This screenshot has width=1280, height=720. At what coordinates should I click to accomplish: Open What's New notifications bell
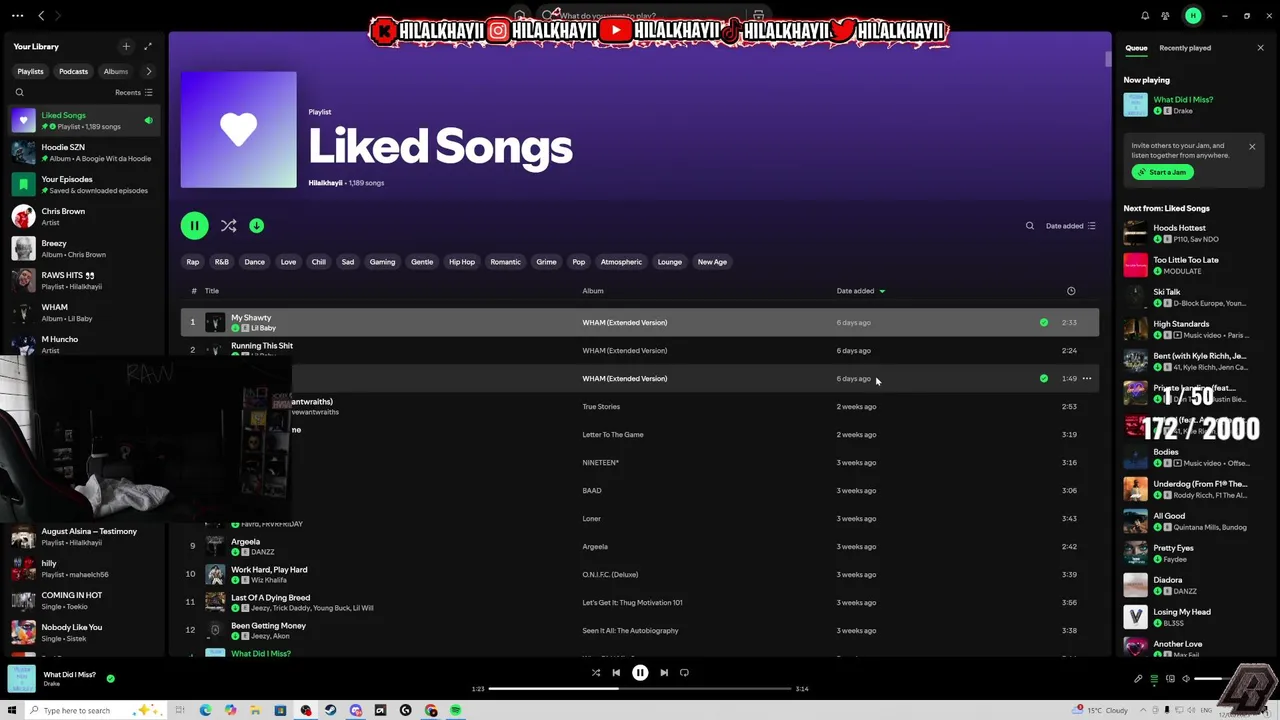tap(1145, 15)
